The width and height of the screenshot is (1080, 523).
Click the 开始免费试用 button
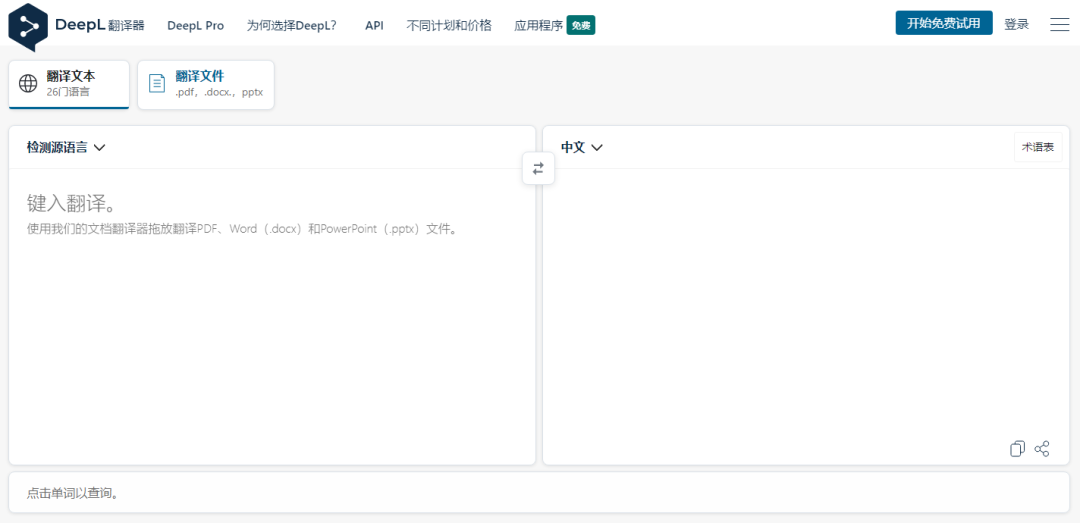pyautogui.click(x=944, y=23)
